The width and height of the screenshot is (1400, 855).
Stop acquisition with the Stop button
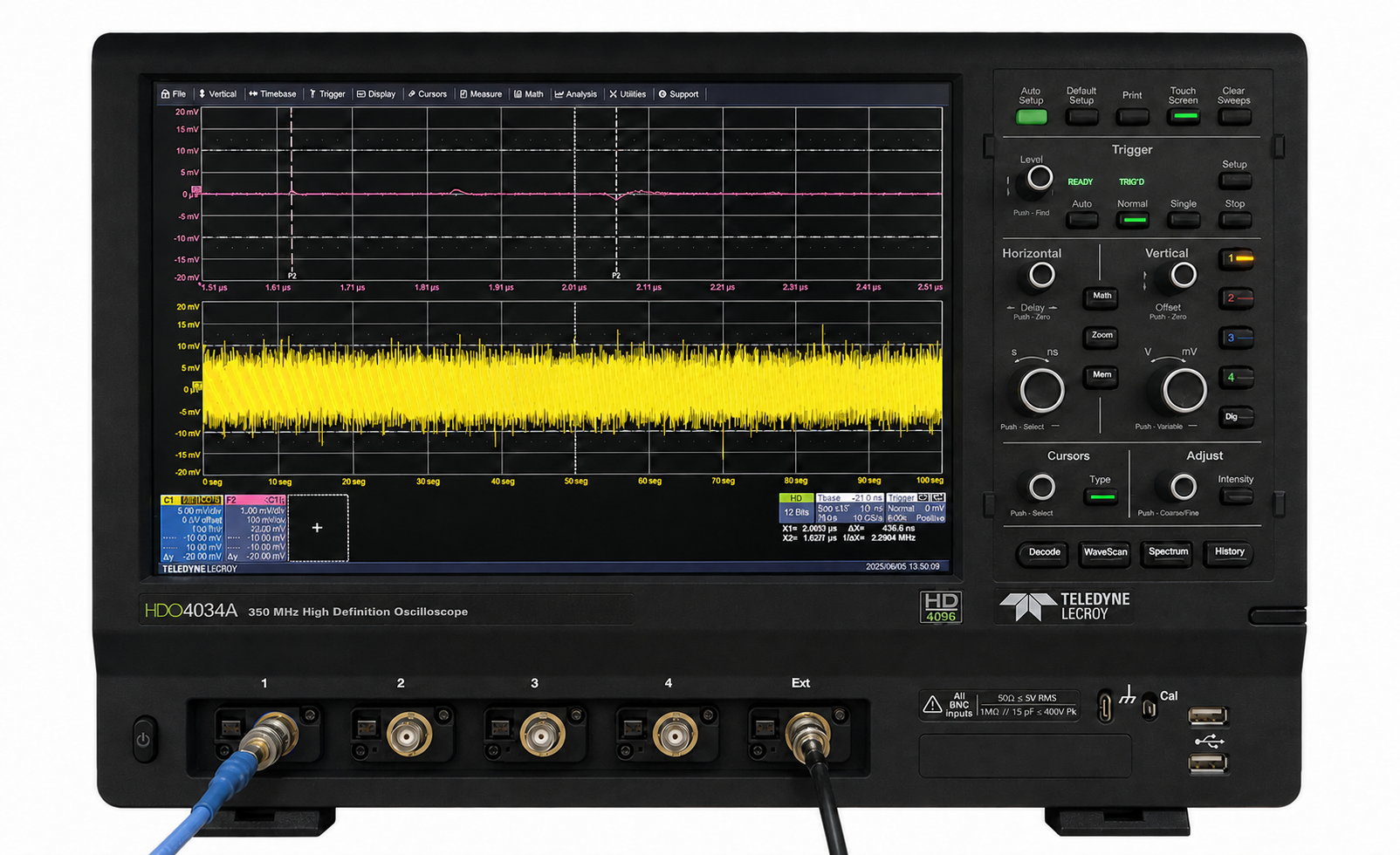pos(1235,220)
